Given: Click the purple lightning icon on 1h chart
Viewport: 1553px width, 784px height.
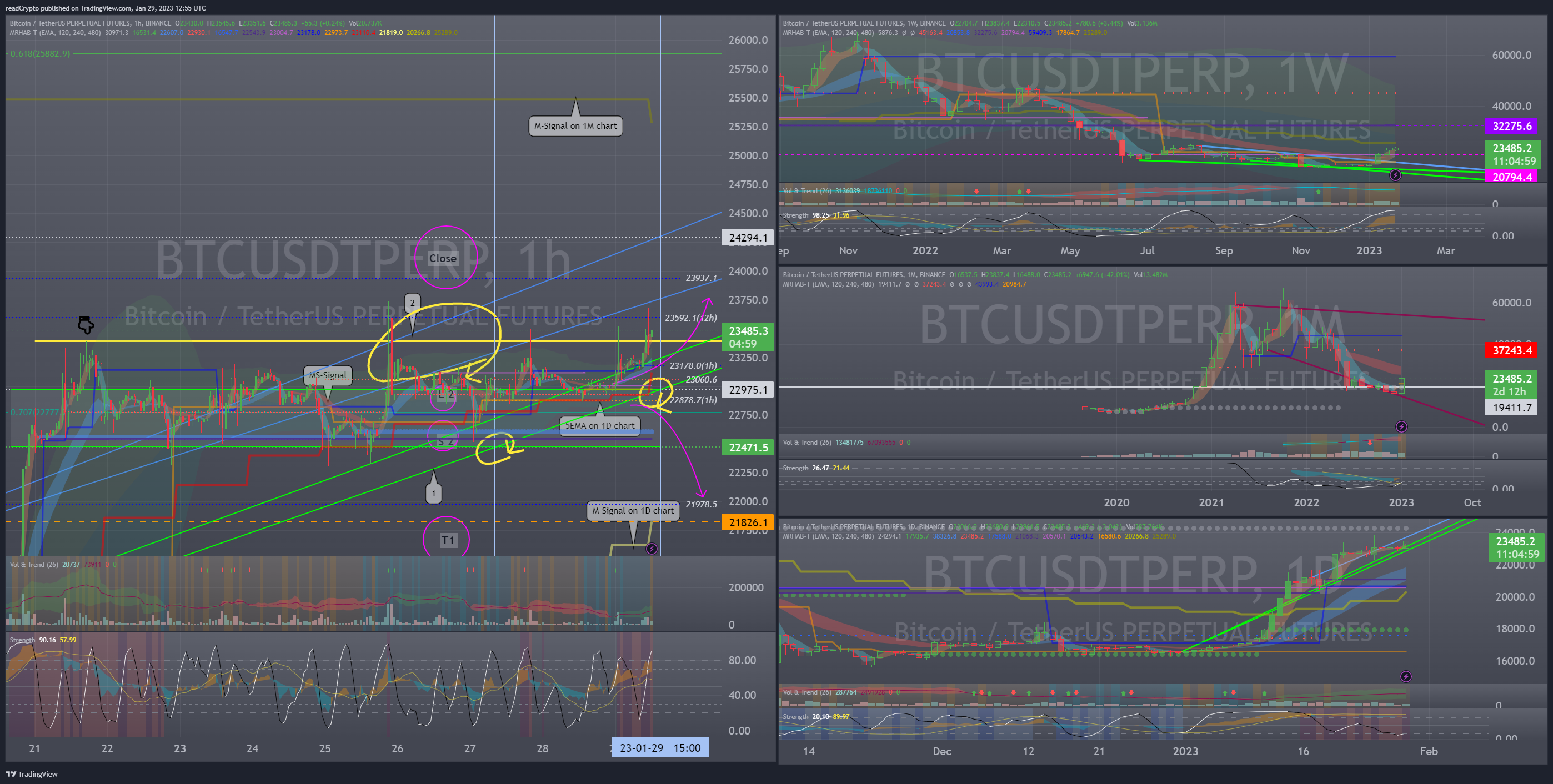Looking at the screenshot, I should (651, 549).
